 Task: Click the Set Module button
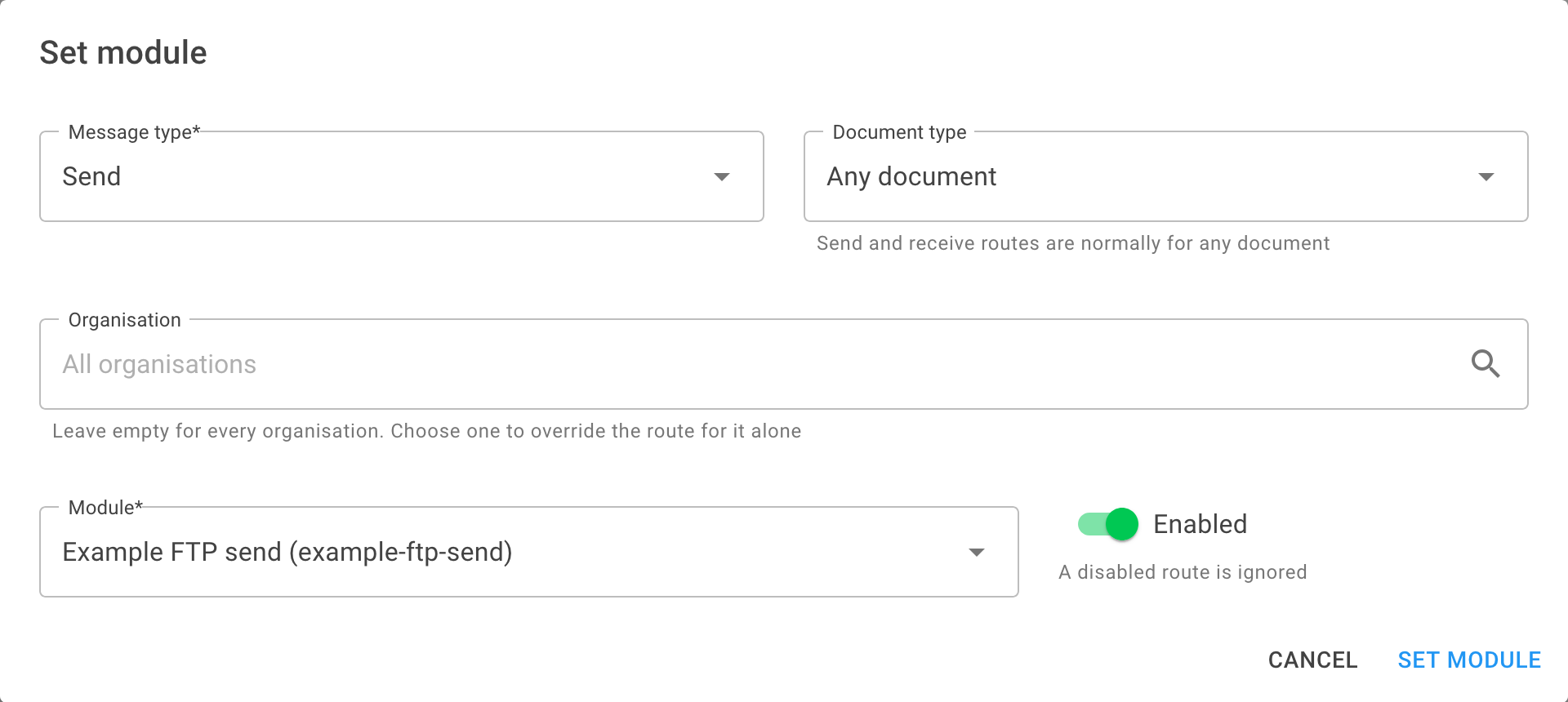point(1469,660)
